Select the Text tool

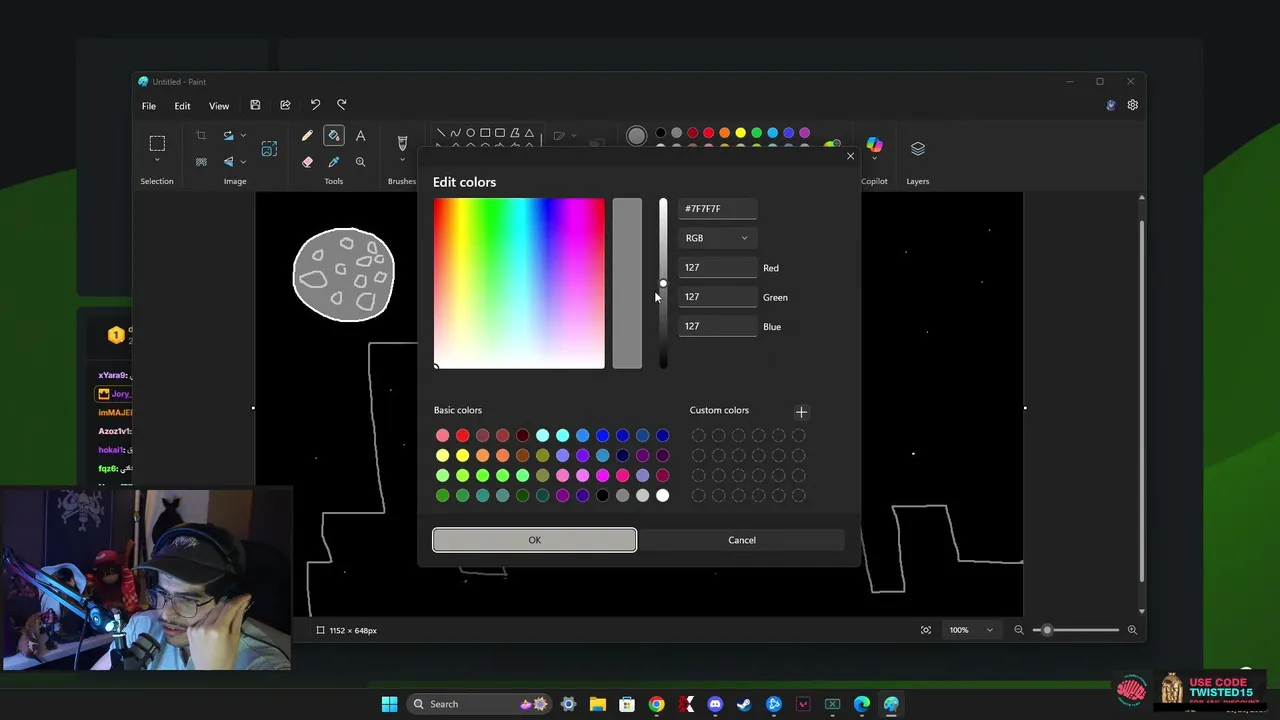pyautogui.click(x=361, y=136)
